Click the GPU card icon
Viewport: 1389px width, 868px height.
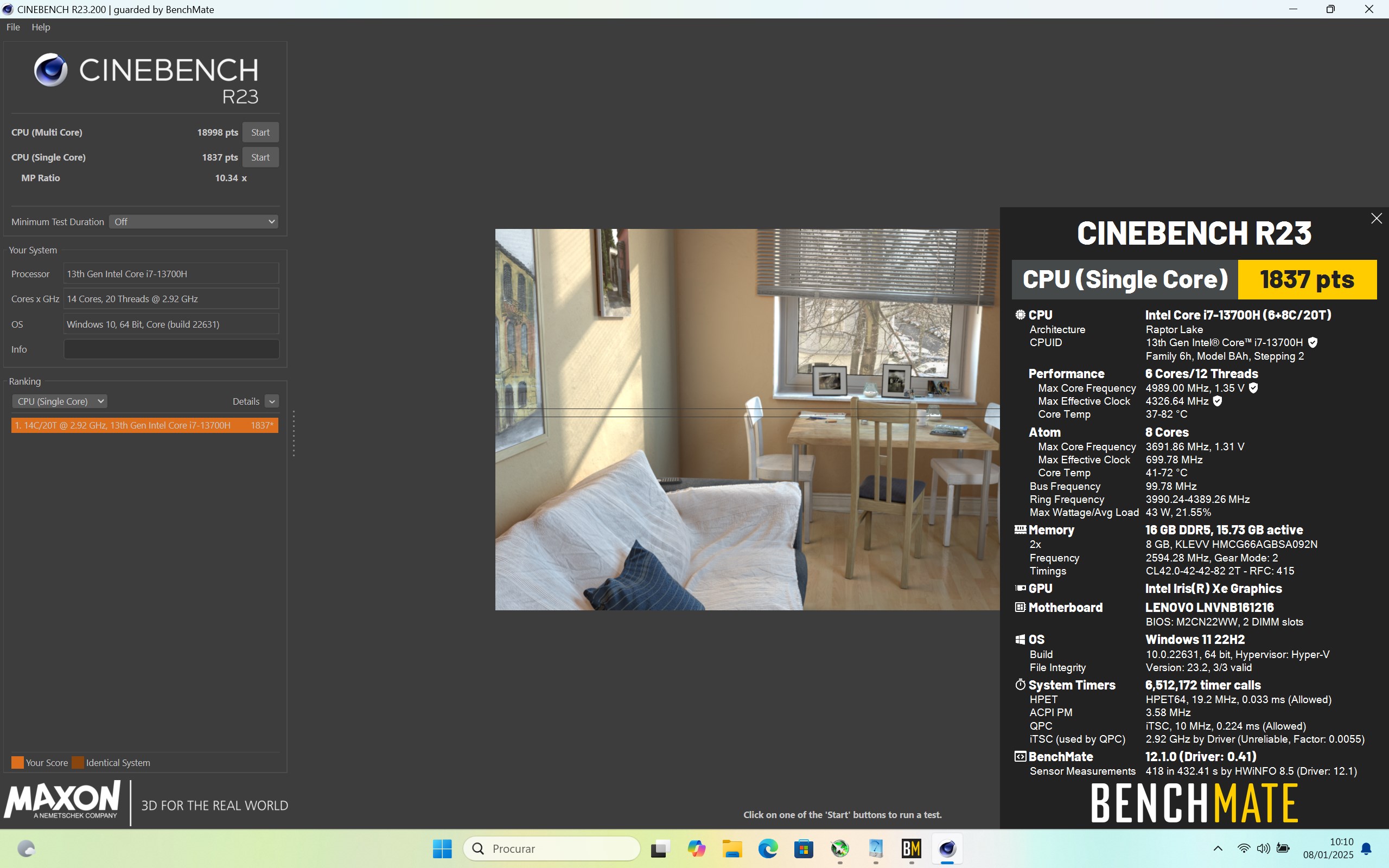coord(1020,589)
